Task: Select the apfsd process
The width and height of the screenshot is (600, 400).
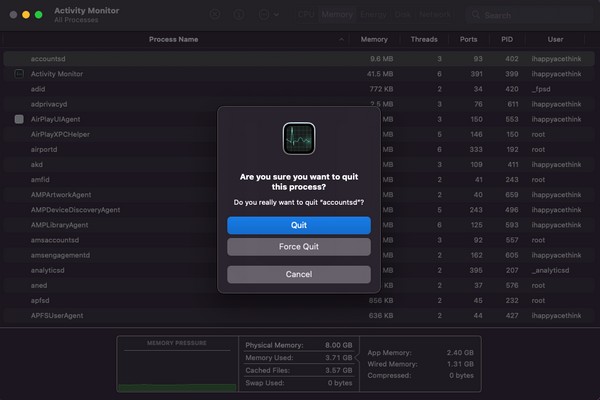Action: click(x=40, y=300)
